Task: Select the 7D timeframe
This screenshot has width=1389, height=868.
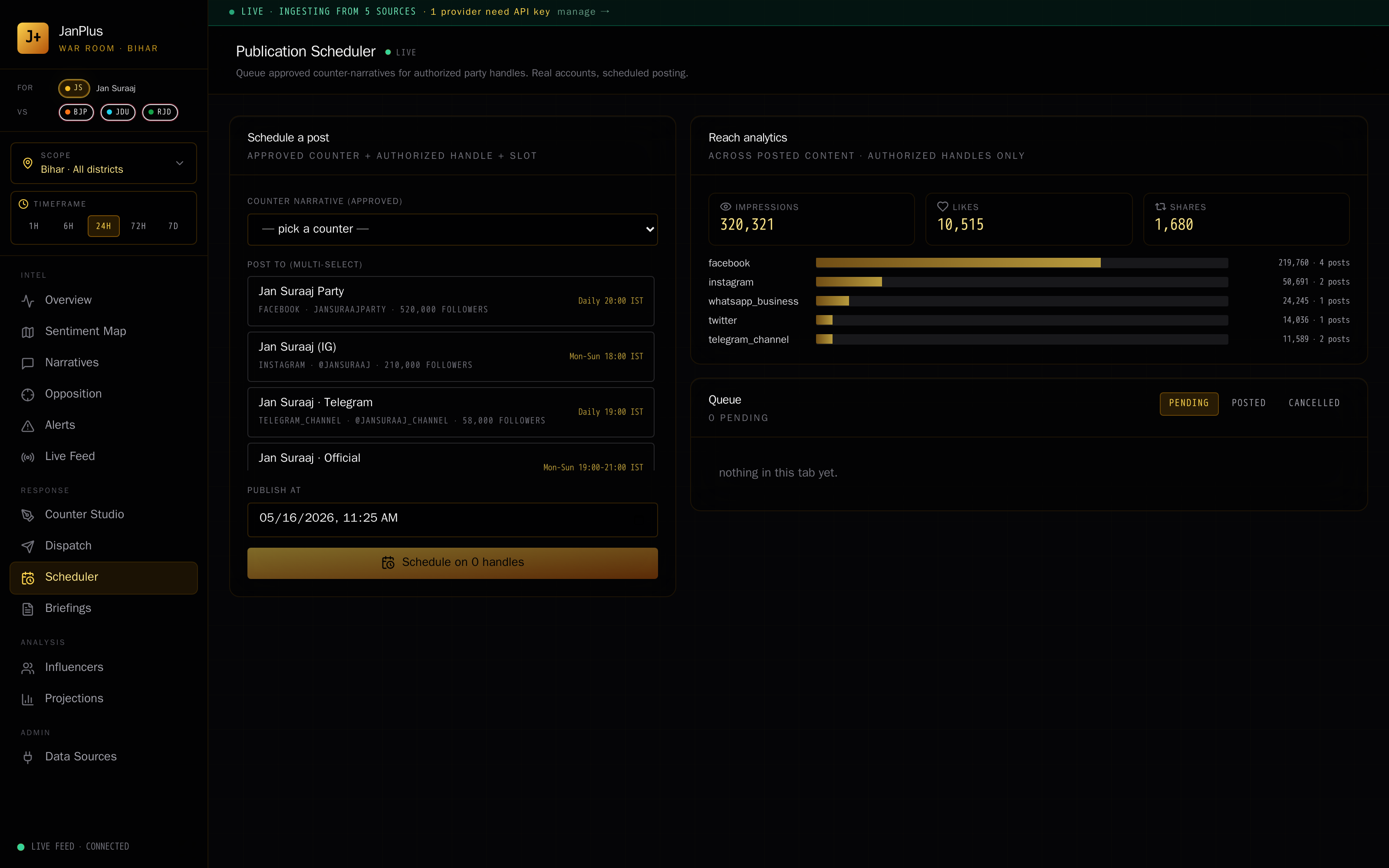Action: [173, 226]
